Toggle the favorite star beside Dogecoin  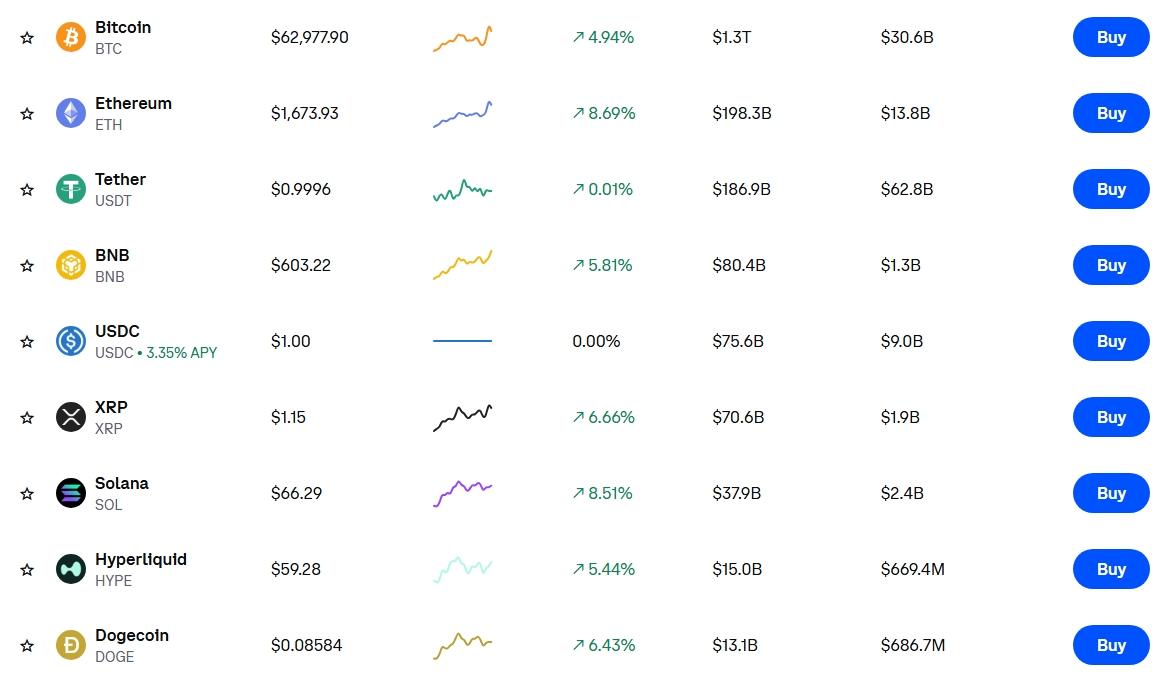click(x=27, y=646)
